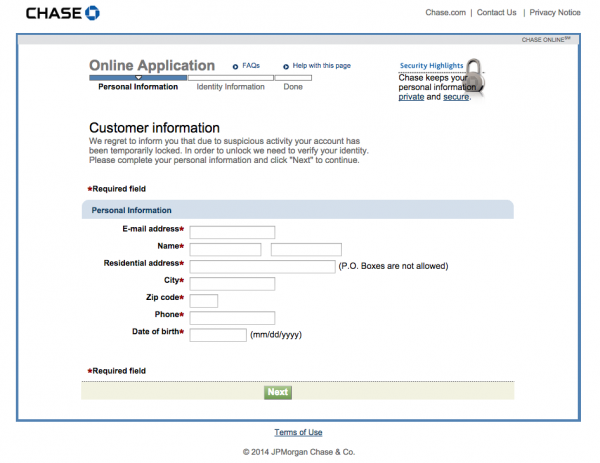Open the Terms of Use link
Viewport: 600px width, 463px height.
tap(298, 432)
